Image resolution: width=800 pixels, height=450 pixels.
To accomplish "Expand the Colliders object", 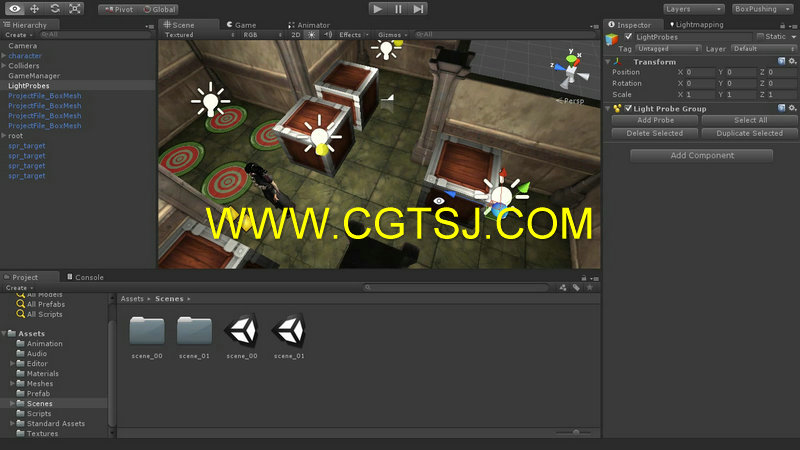I will [4, 66].
